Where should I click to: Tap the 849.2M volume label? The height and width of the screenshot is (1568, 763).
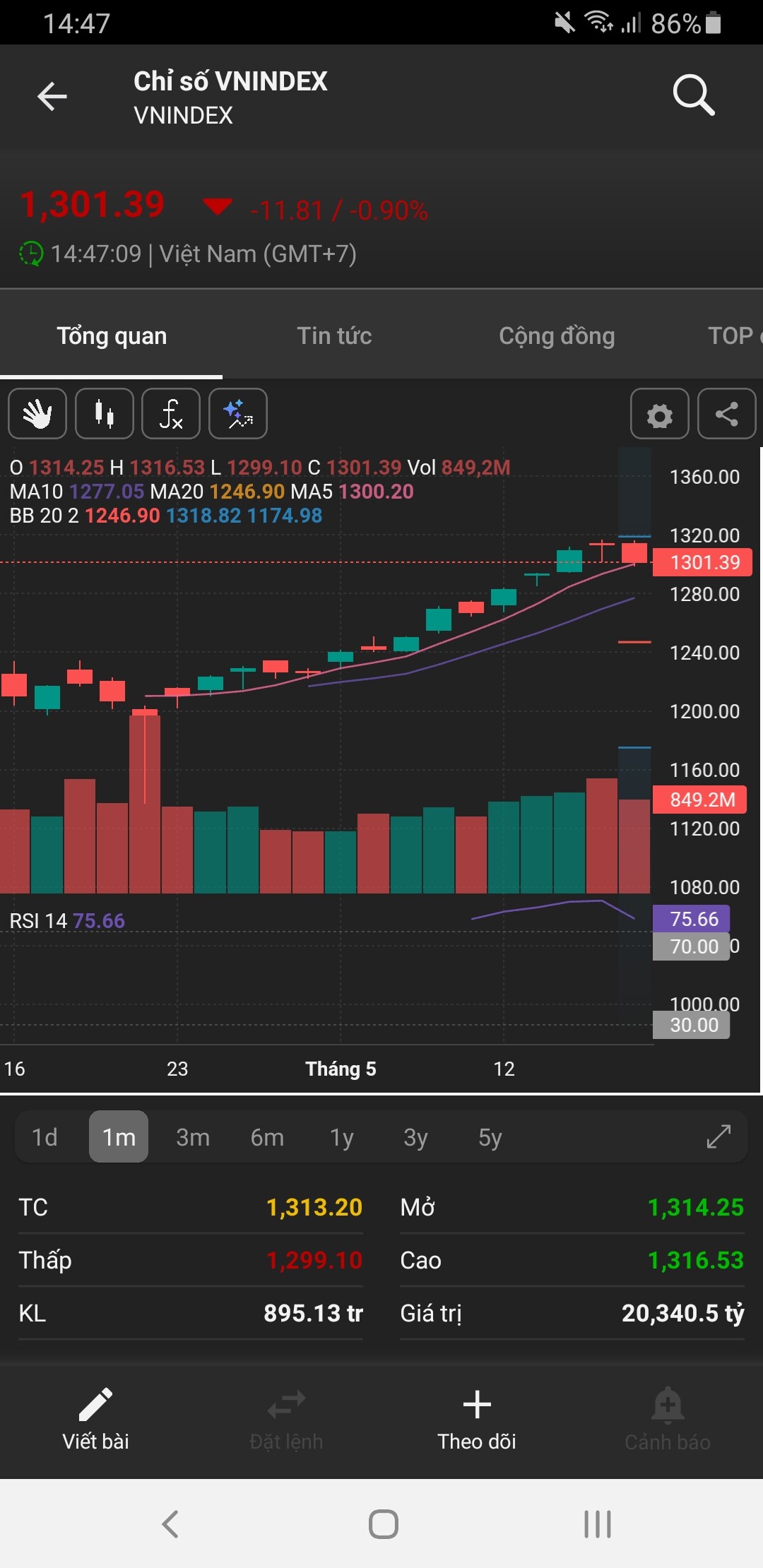[x=699, y=800]
